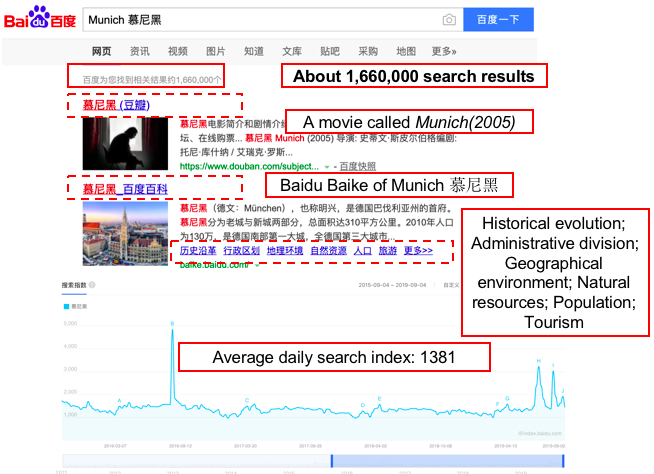654x474 pixels.
Task: Open the 人口 sublink
Action: (x=362, y=250)
